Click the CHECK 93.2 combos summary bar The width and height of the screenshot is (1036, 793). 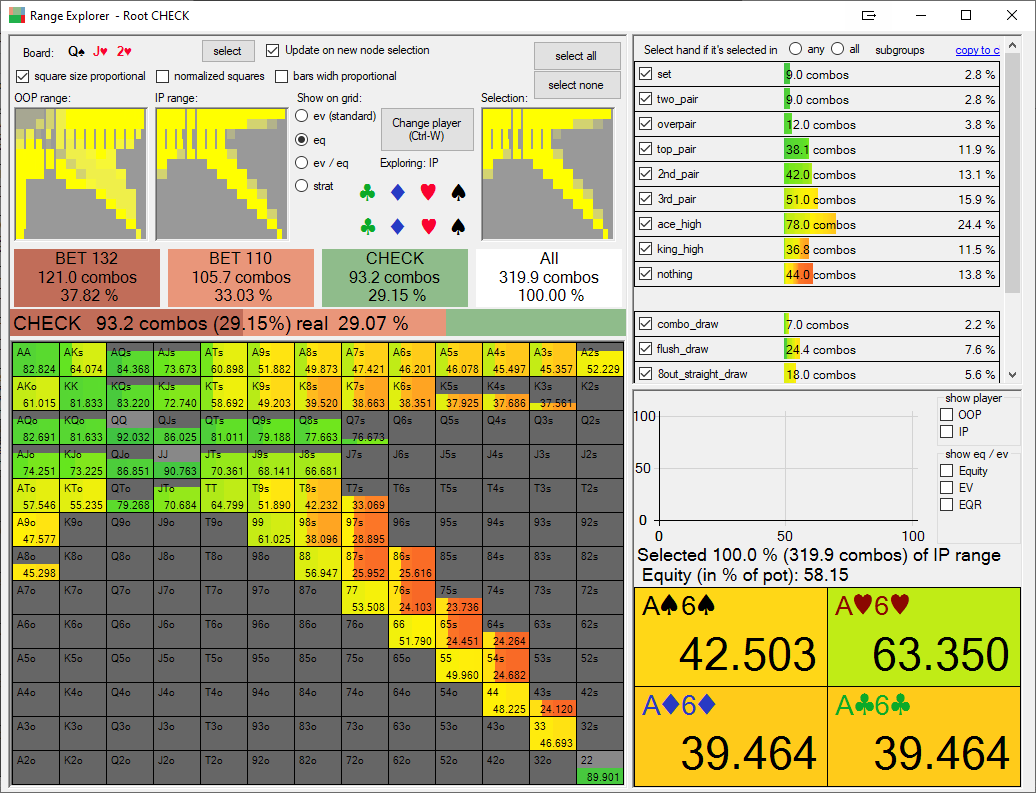coord(318,324)
